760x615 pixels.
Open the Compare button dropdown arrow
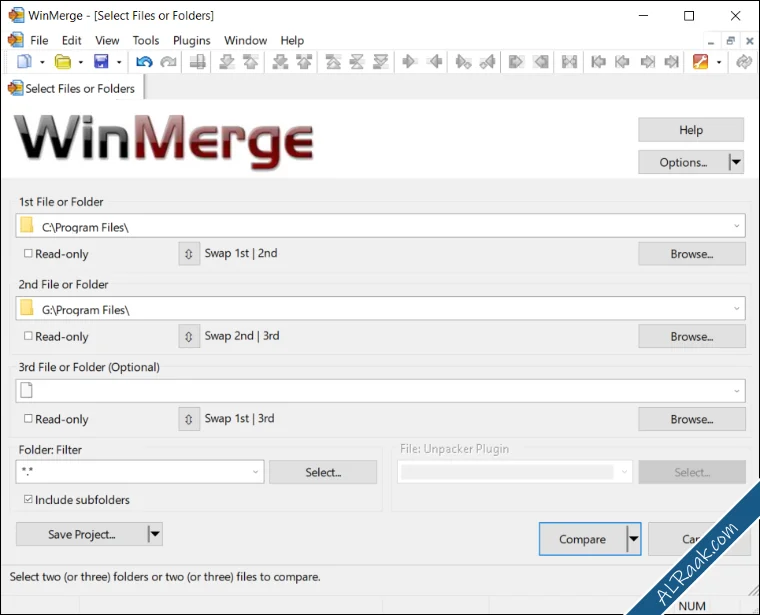coord(633,539)
